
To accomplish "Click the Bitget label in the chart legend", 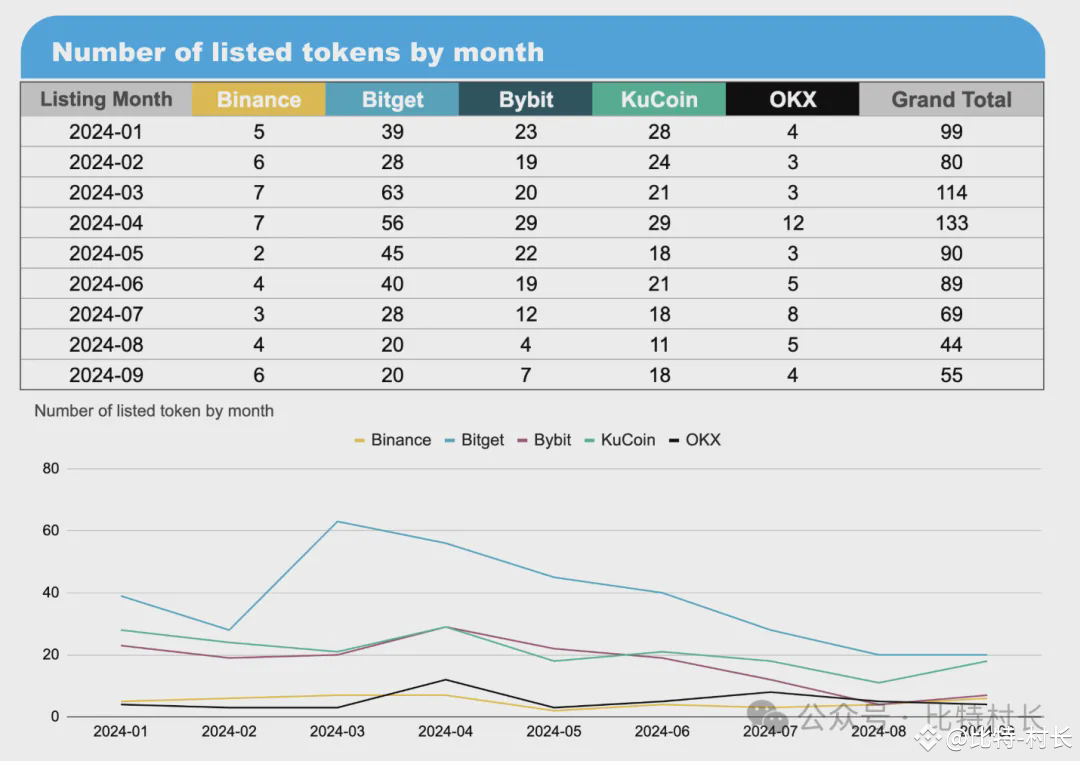I will 482,440.
